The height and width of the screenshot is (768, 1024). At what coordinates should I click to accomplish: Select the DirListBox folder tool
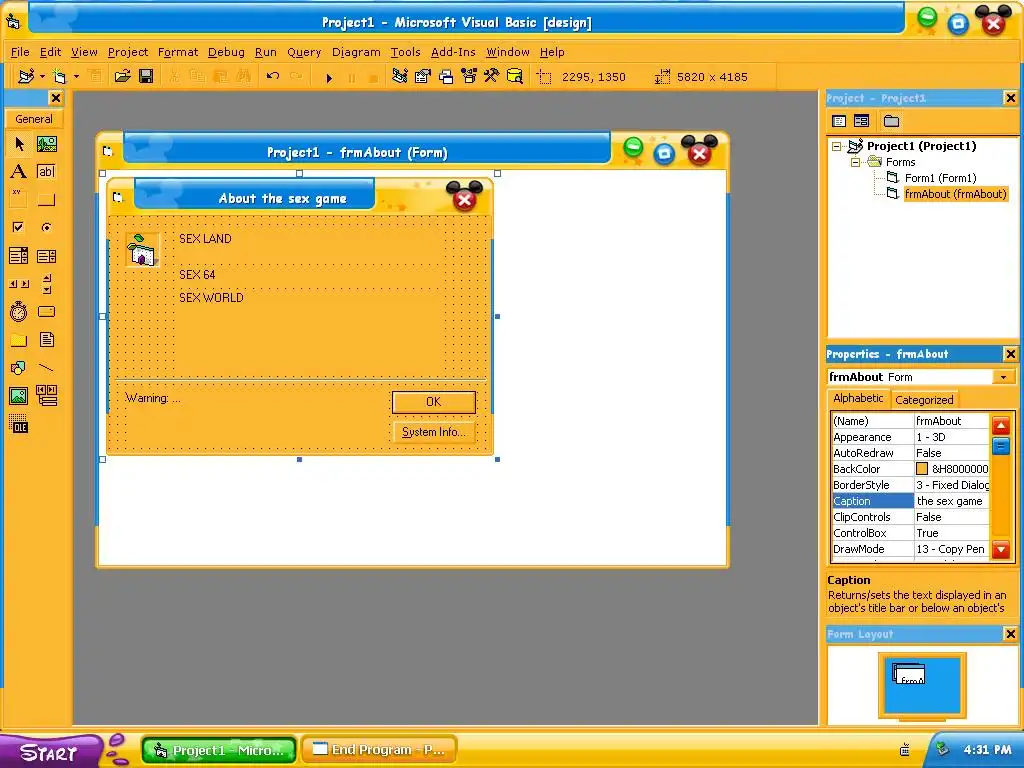tap(19, 340)
